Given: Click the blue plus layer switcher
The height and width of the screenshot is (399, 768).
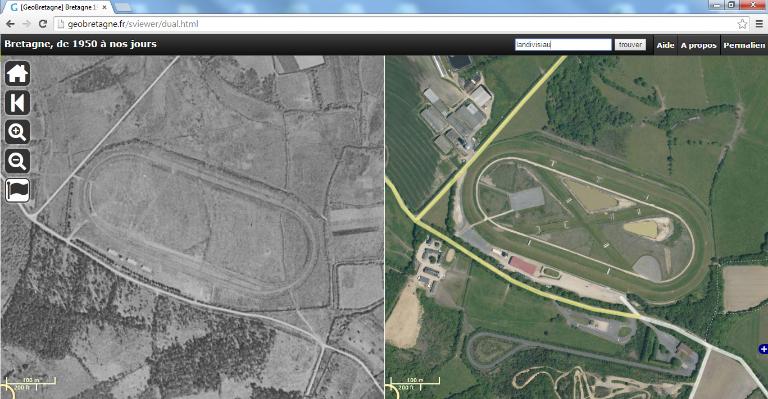Looking at the screenshot, I should (x=763, y=349).
